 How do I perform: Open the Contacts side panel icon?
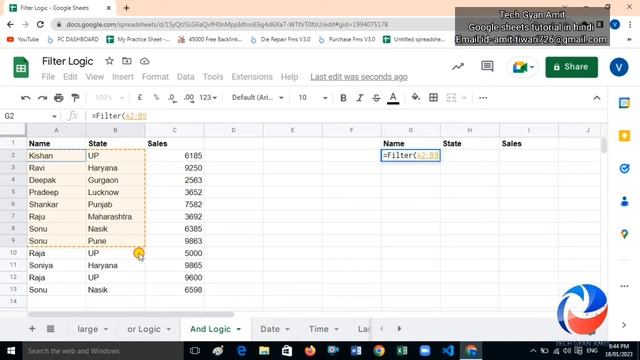coord(624,201)
